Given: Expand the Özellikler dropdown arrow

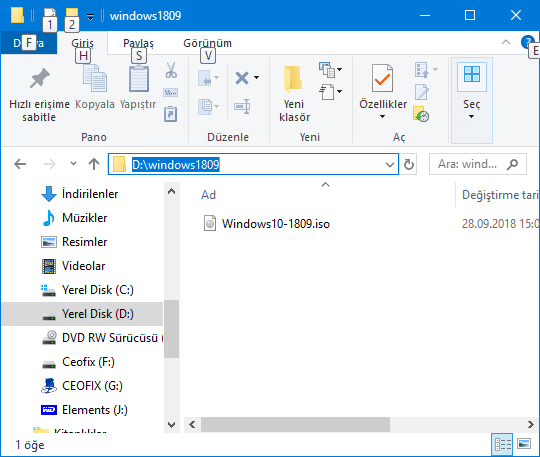Looking at the screenshot, I should tap(382, 117).
